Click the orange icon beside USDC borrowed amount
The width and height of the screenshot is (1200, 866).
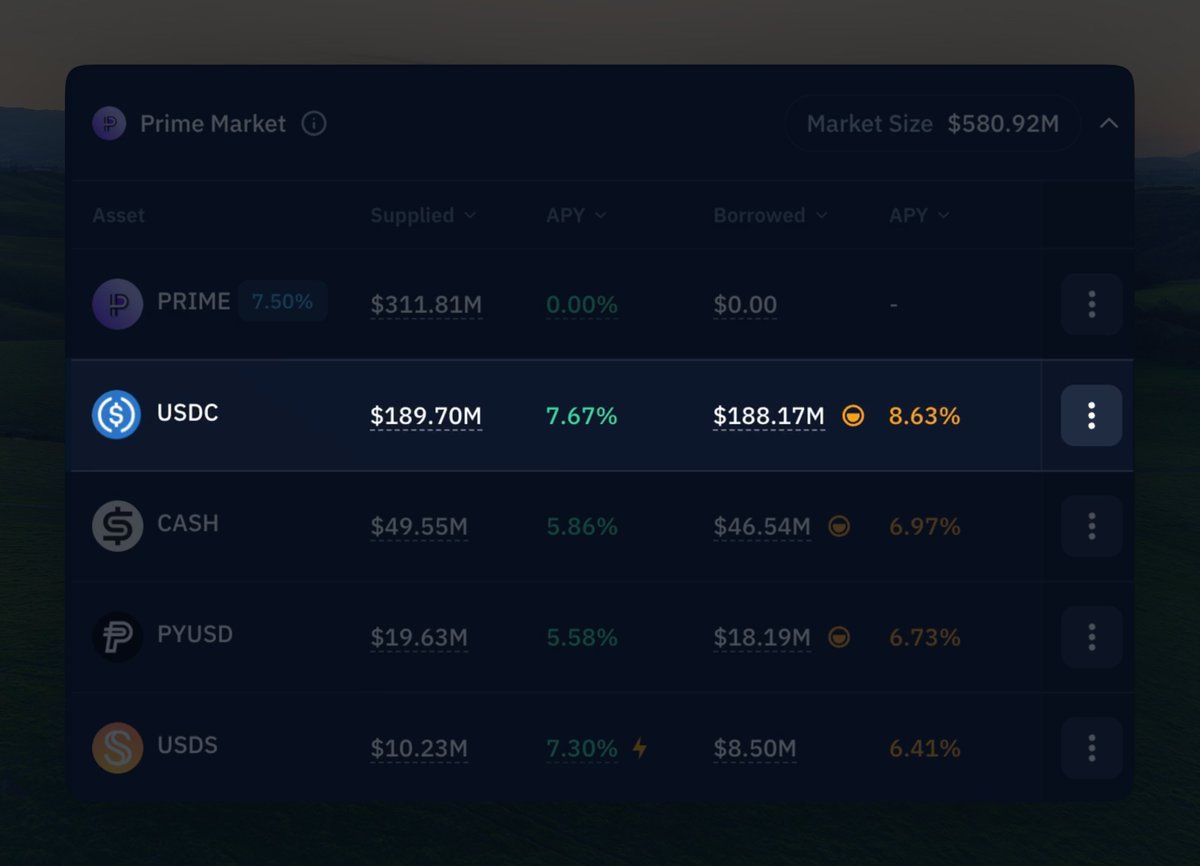click(x=853, y=416)
